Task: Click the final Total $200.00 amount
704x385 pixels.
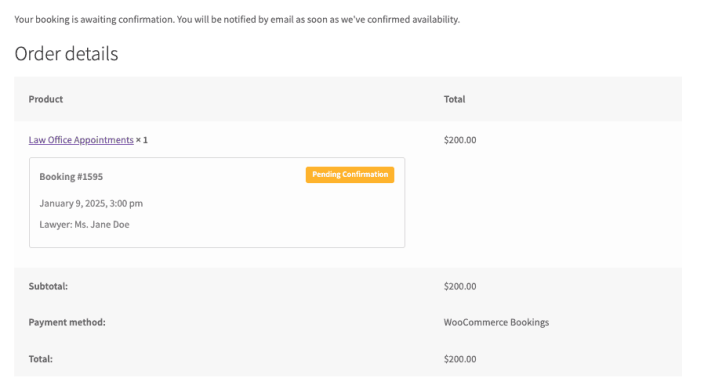Action: point(460,359)
